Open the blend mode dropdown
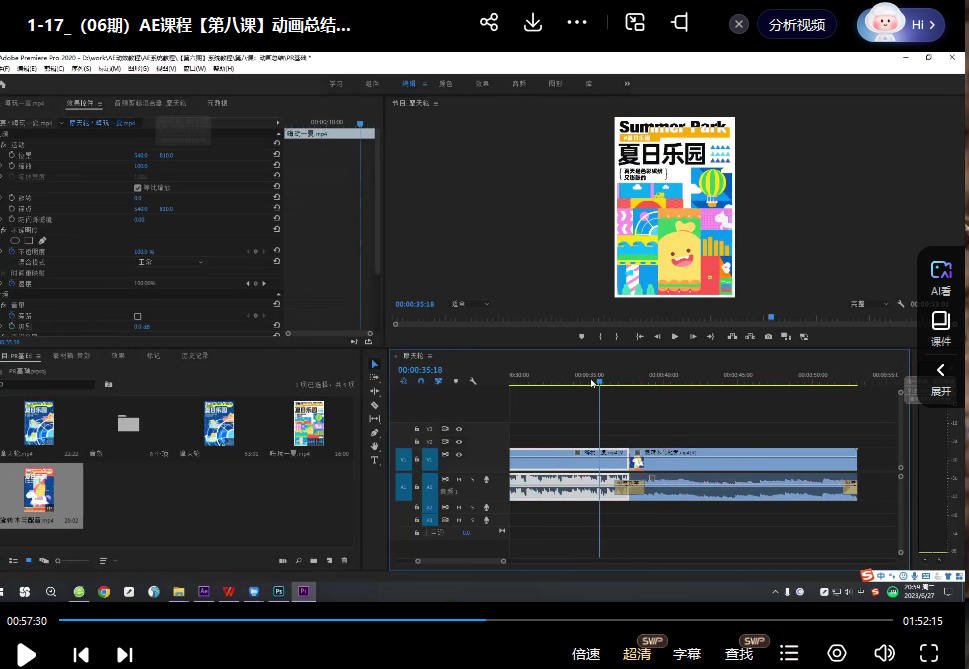The height and width of the screenshot is (669, 969). [168, 262]
